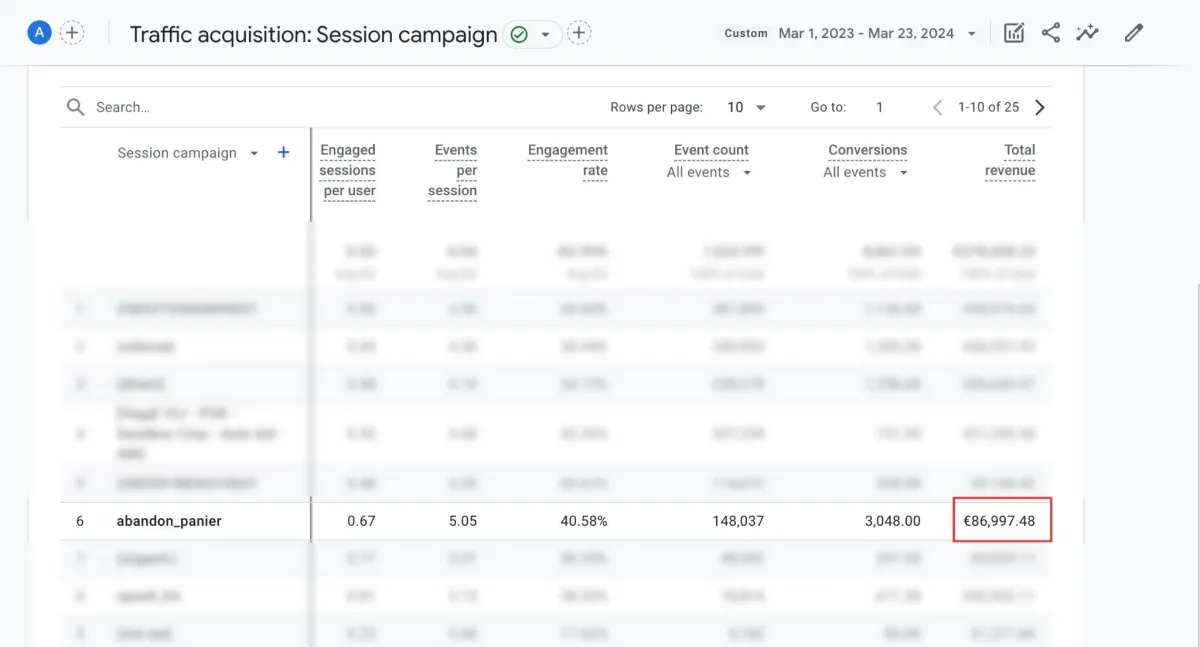Go to the next page of rows
Image resolution: width=1200 pixels, height=647 pixels.
tap(1040, 107)
